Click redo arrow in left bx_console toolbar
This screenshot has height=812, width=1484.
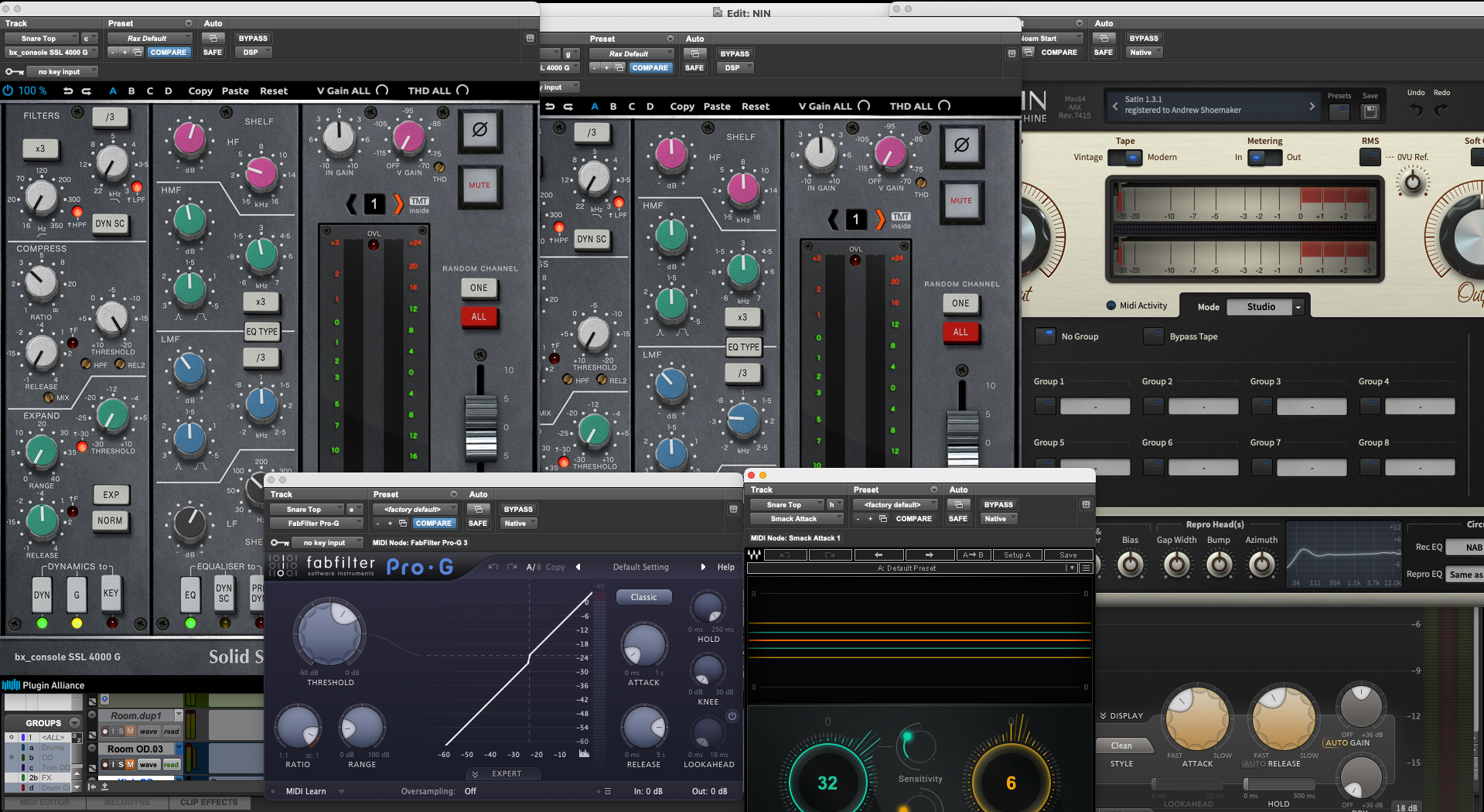pyautogui.click(x=87, y=90)
